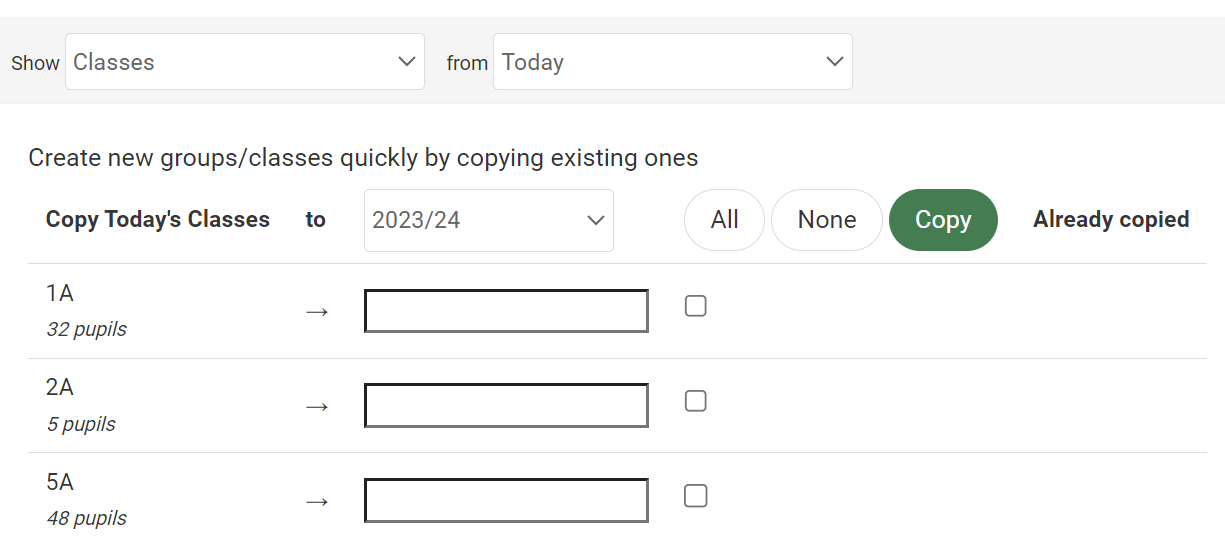
Task: Click the arrow icon beside class 1A
Action: (317, 312)
